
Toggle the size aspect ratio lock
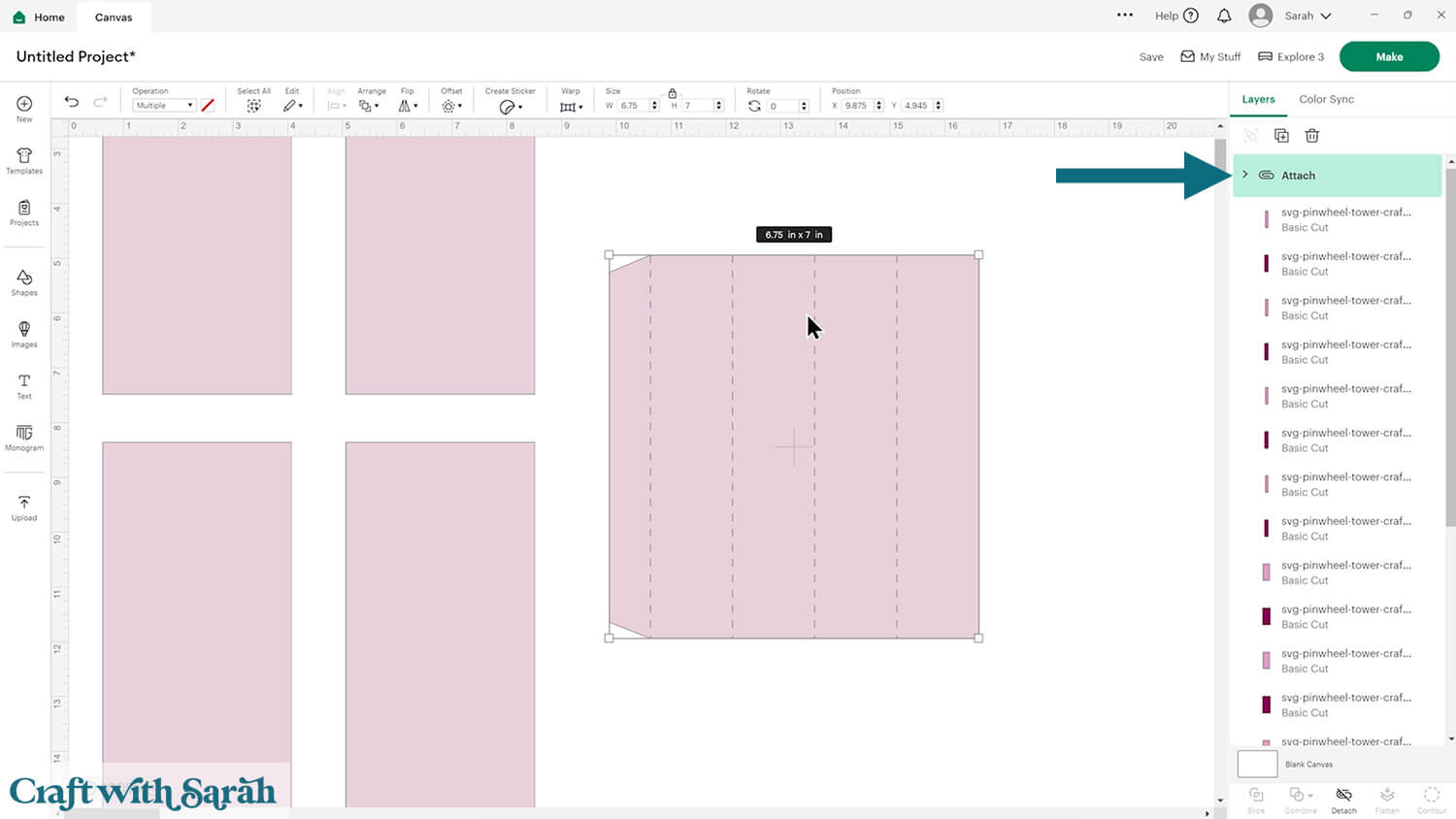pyautogui.click(x=672, y=93)
